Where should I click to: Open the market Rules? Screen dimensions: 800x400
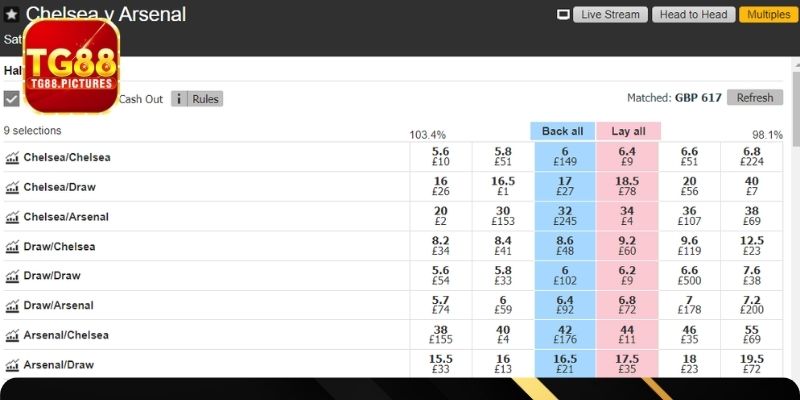tap(205, 99)
